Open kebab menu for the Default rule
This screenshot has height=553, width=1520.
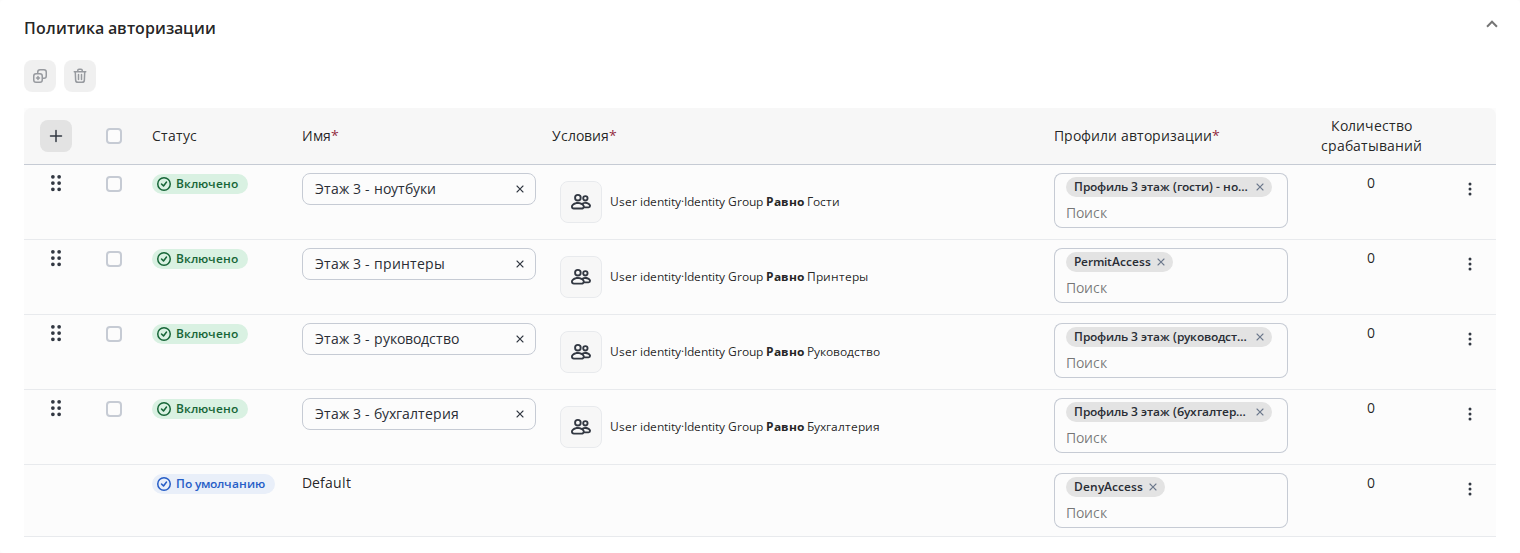pos(1469,489)
